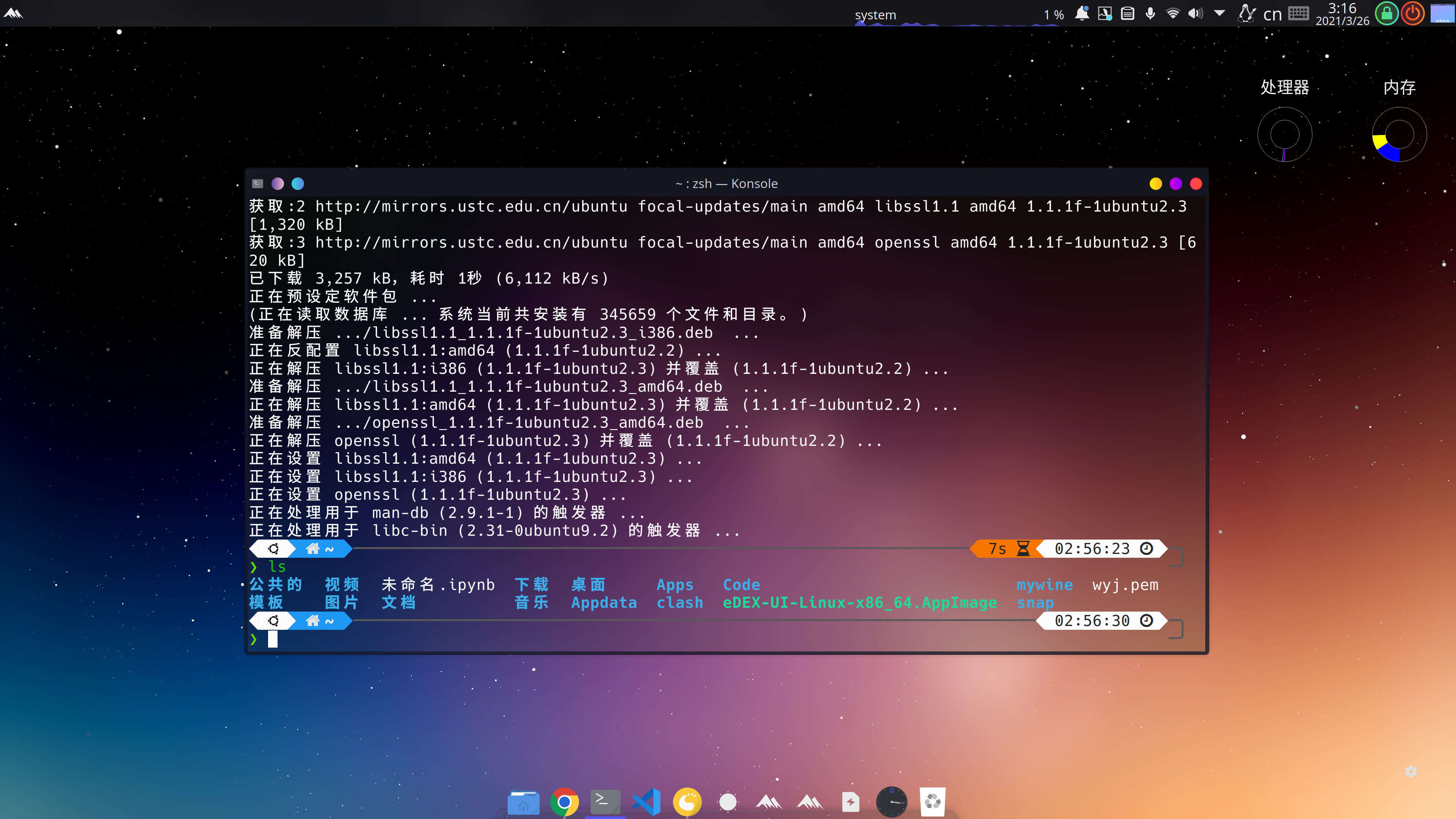
Task: Open the recycle bin trash in the dock
Action: 933,802
